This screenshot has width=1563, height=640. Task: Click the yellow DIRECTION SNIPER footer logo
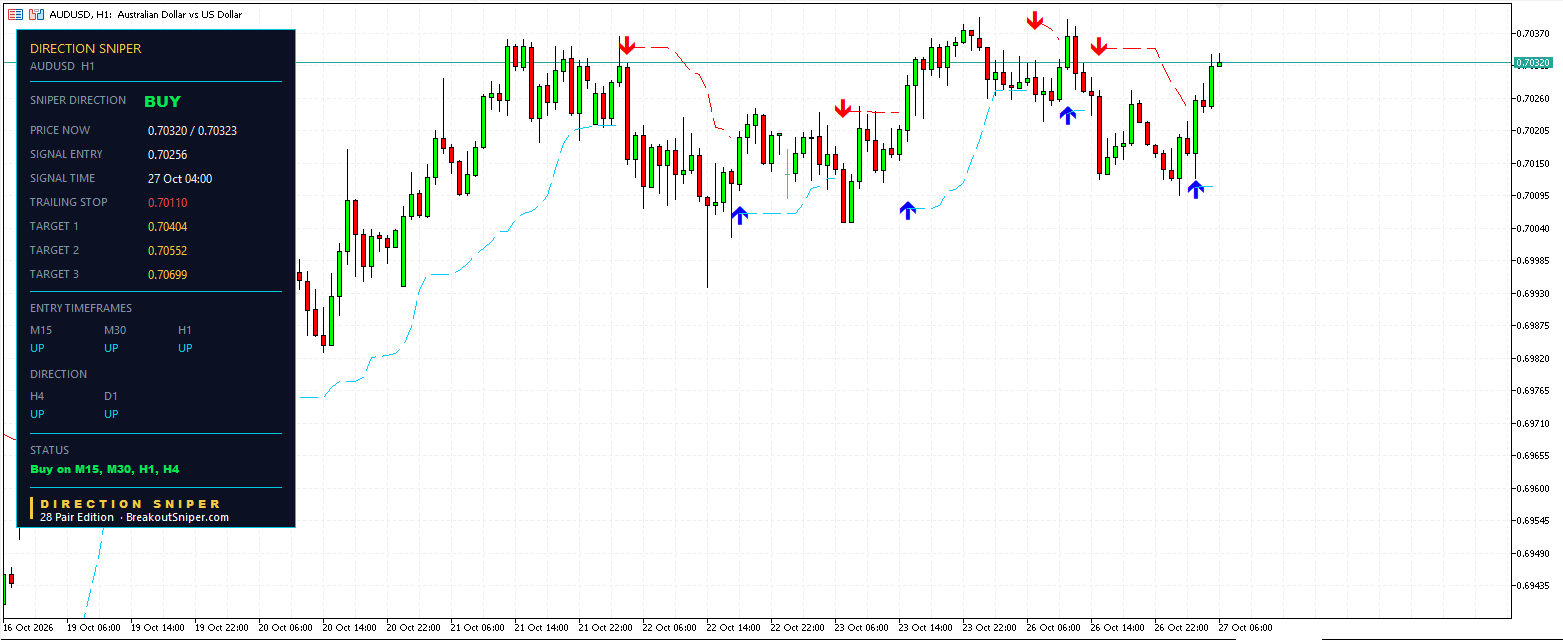(131, 504)
